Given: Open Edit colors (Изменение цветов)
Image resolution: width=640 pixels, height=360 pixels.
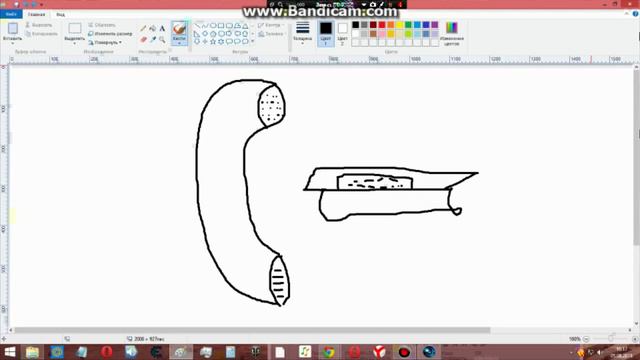Looking at the screenshot, I should (x=452, y=33).
